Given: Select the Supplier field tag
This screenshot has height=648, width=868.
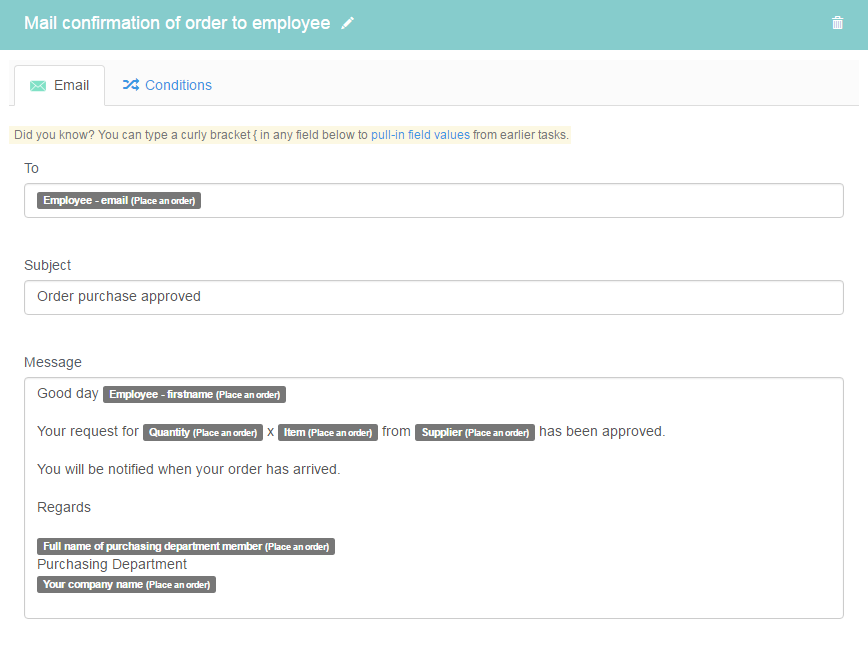Looking at the screenshot, I should [x=475, y=432].
